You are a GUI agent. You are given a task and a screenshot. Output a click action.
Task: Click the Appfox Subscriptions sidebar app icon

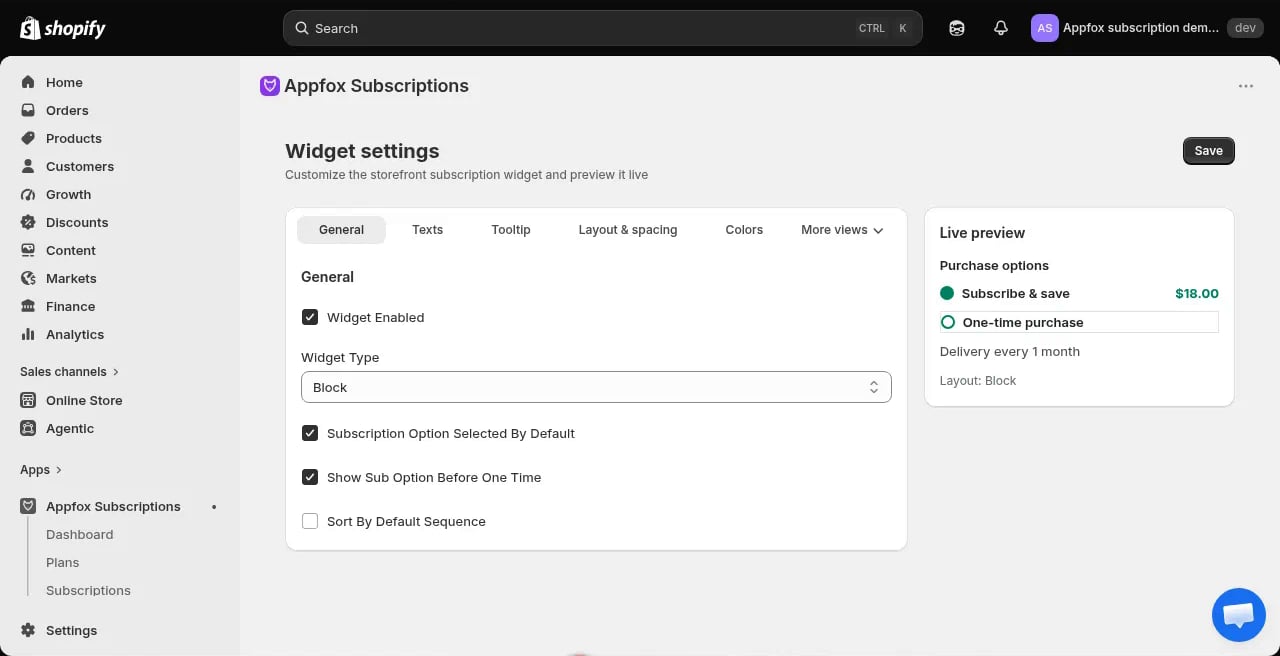(28, 506)
